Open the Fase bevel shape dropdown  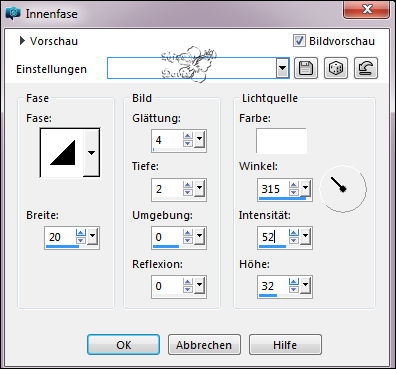pyautogui.click(x=91, y=153)
